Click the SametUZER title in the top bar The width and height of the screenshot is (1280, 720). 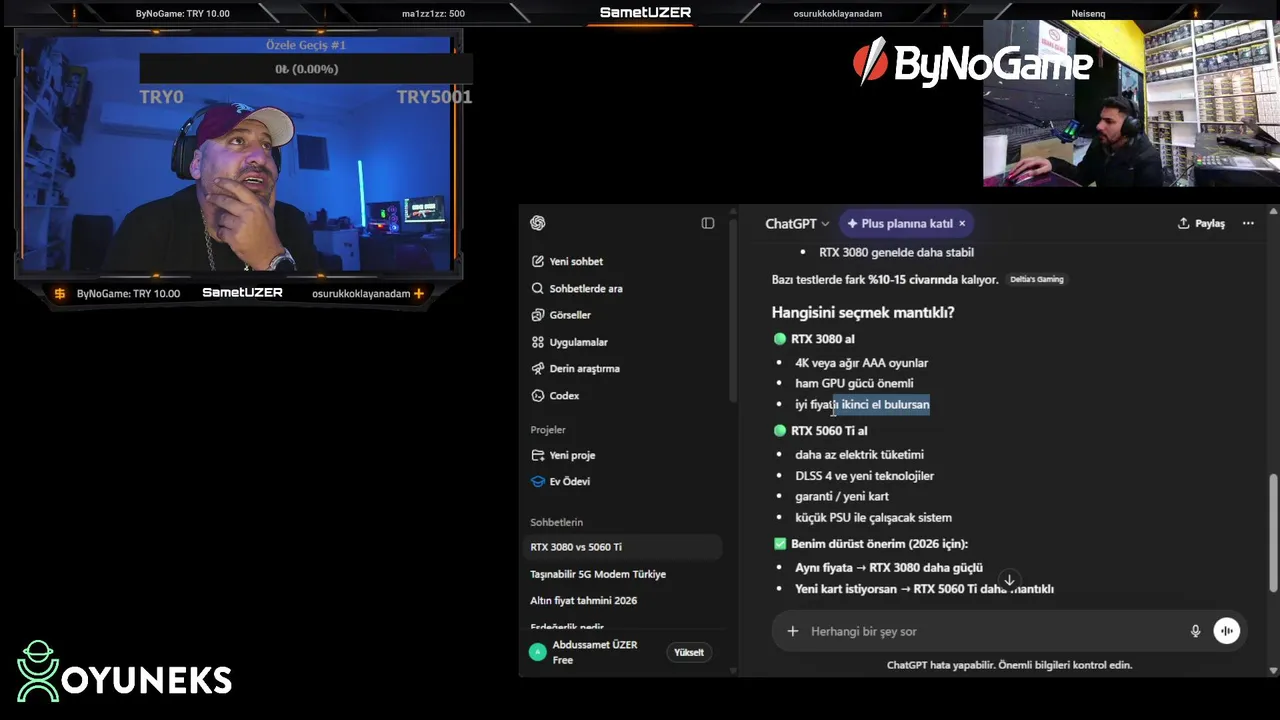[645, 12]
